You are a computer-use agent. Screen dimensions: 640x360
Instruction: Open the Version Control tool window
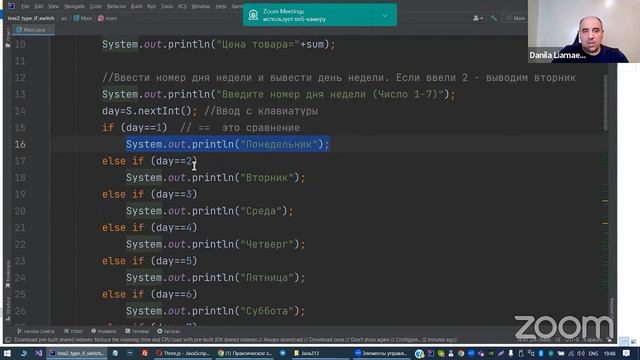[x=36, y=331]
